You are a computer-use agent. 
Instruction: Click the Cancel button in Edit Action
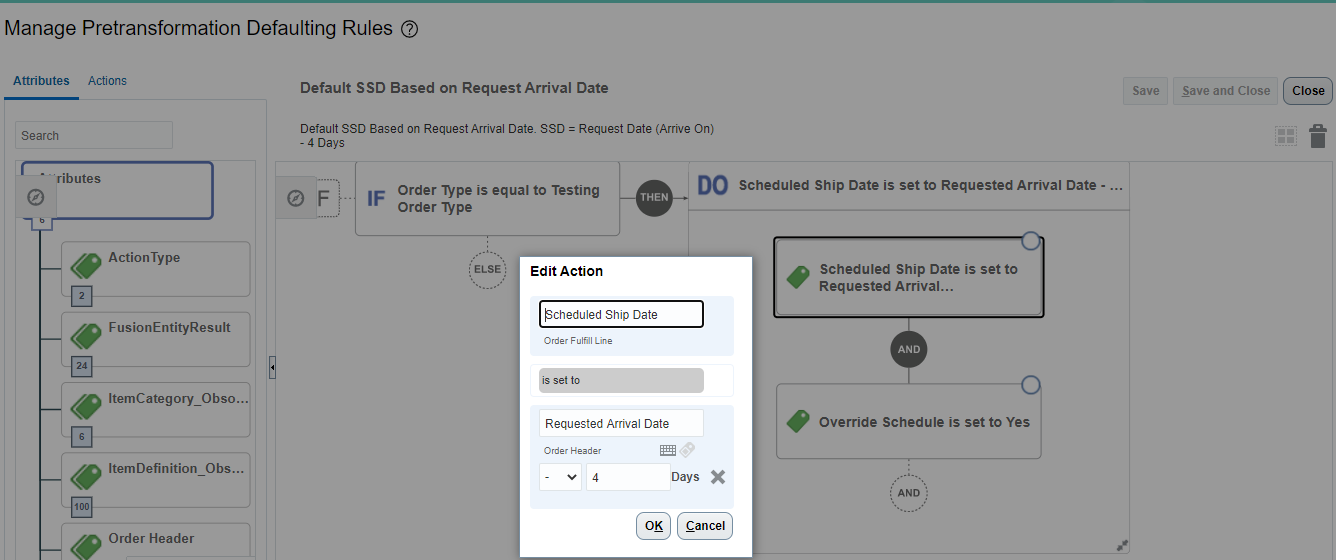tap(705, 526)
